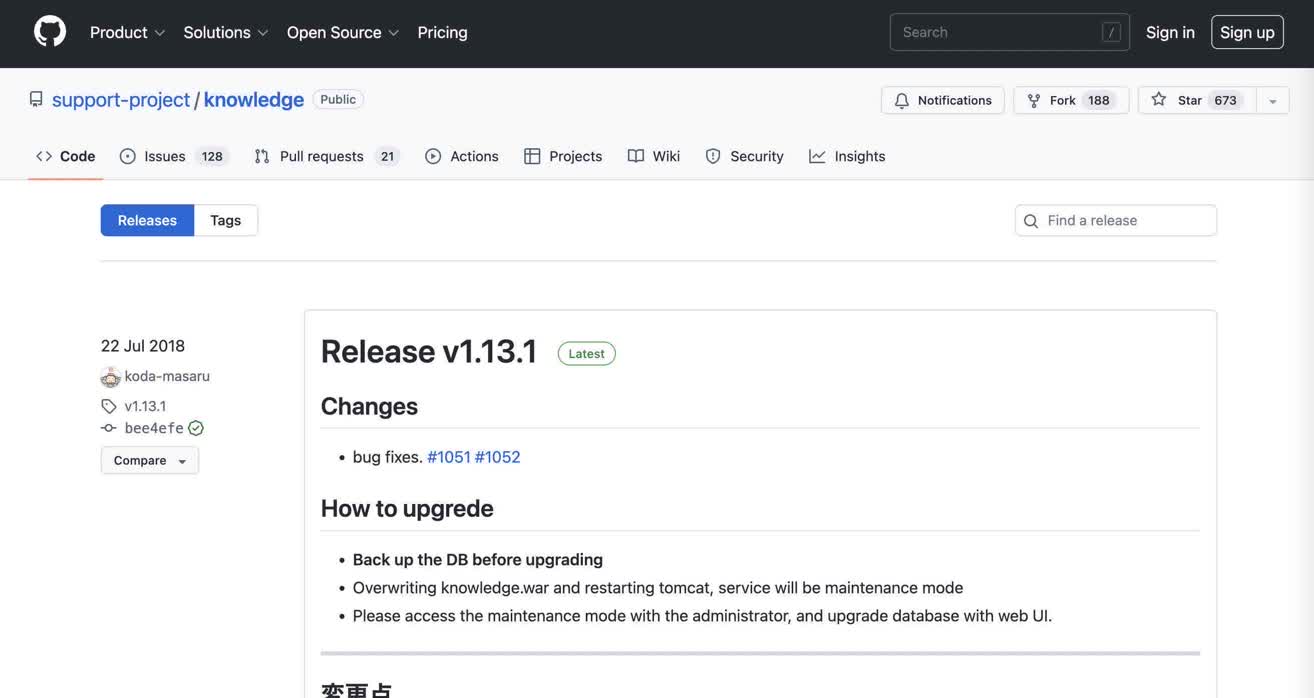Open the Product dropdown menu
1314x698 pixels.
(x=127, y=32)
